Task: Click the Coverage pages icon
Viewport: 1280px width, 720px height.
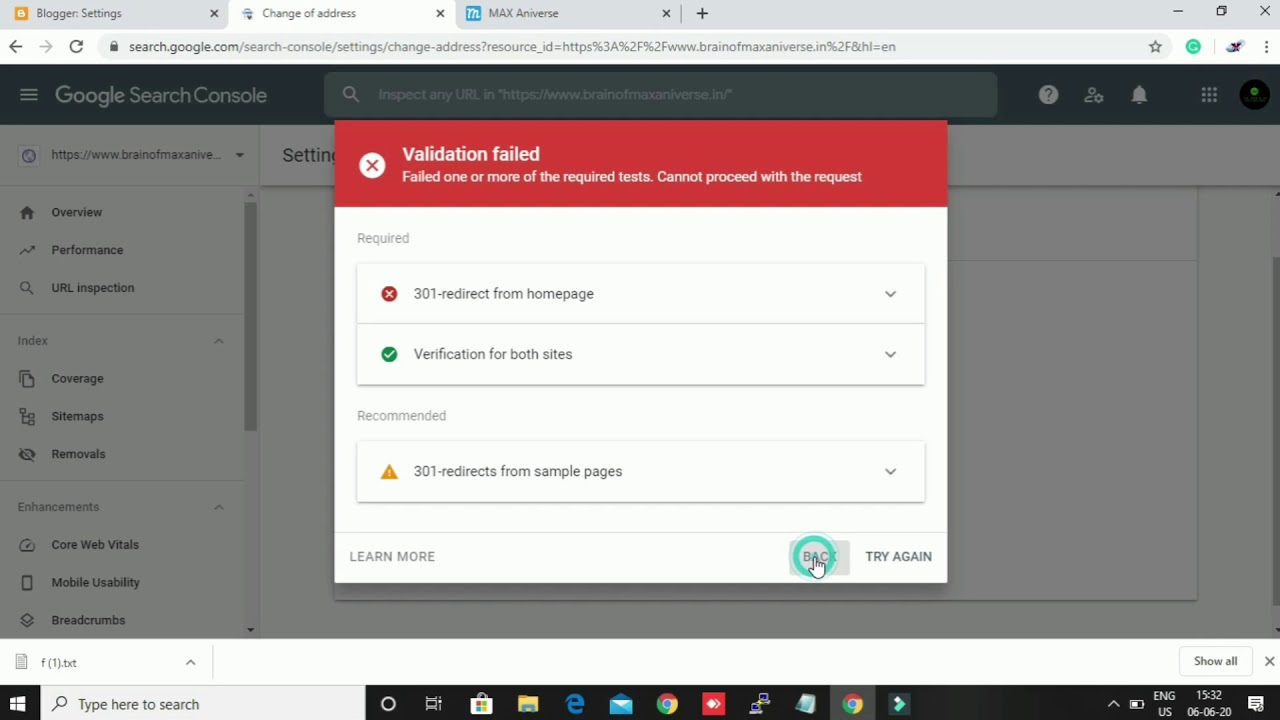Action: (x=27, y=379)
